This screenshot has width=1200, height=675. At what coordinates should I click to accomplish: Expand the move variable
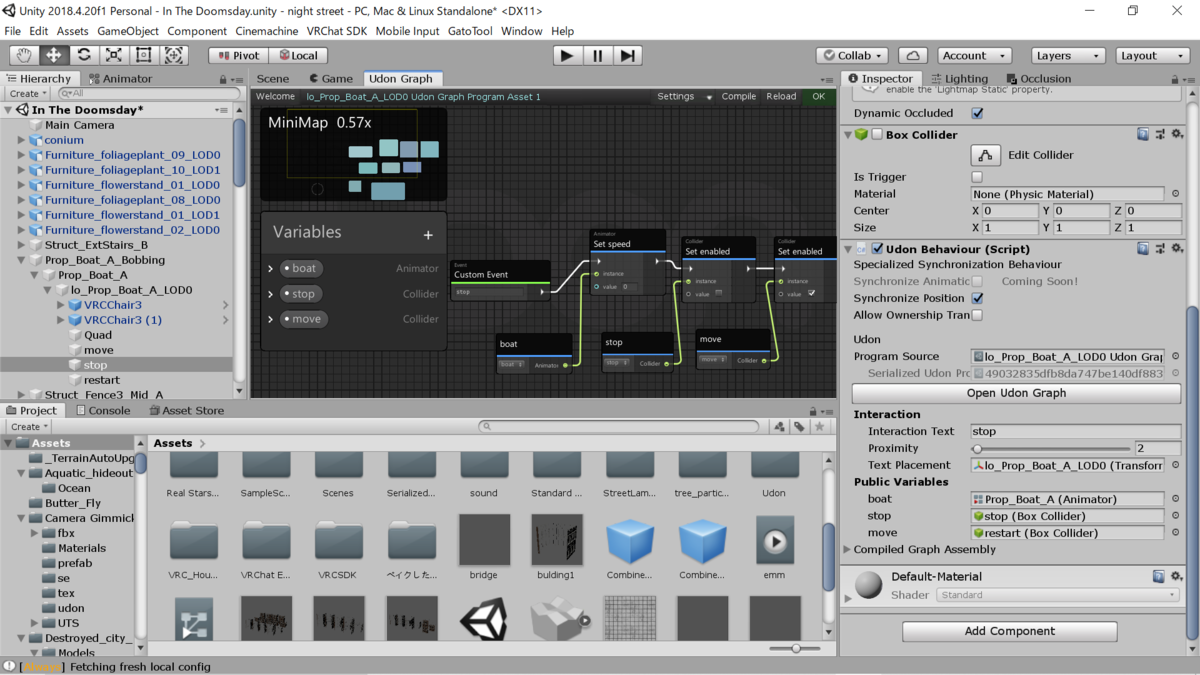point(270,319)
